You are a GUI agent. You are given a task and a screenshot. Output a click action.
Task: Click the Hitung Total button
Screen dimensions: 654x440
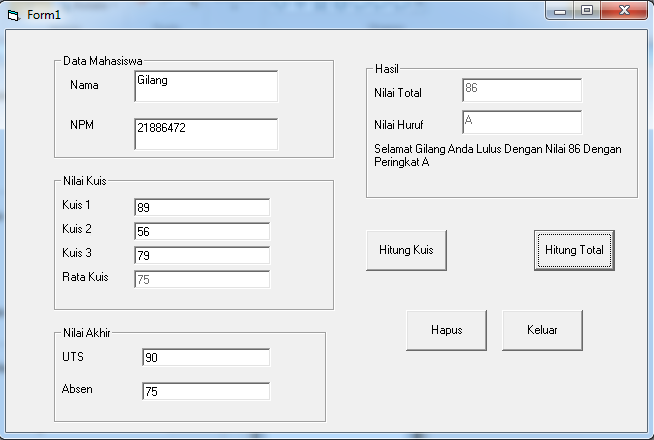pos(574,250)
